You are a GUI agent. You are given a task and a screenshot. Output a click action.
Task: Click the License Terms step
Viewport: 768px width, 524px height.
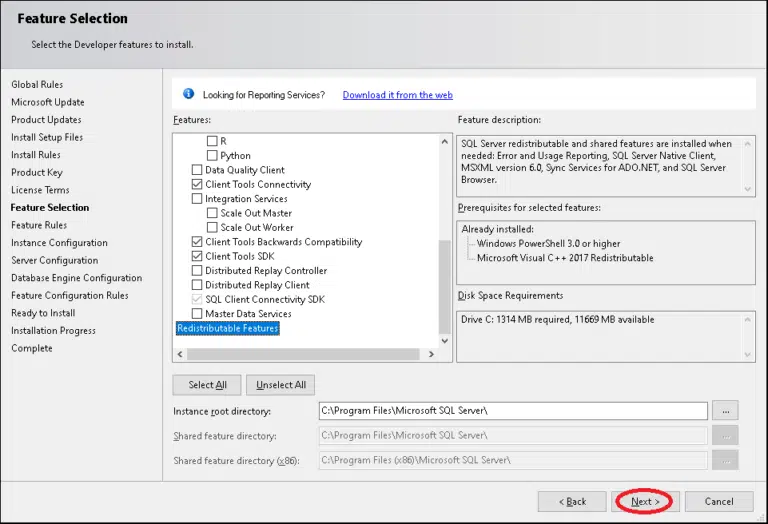pos(40,190)
